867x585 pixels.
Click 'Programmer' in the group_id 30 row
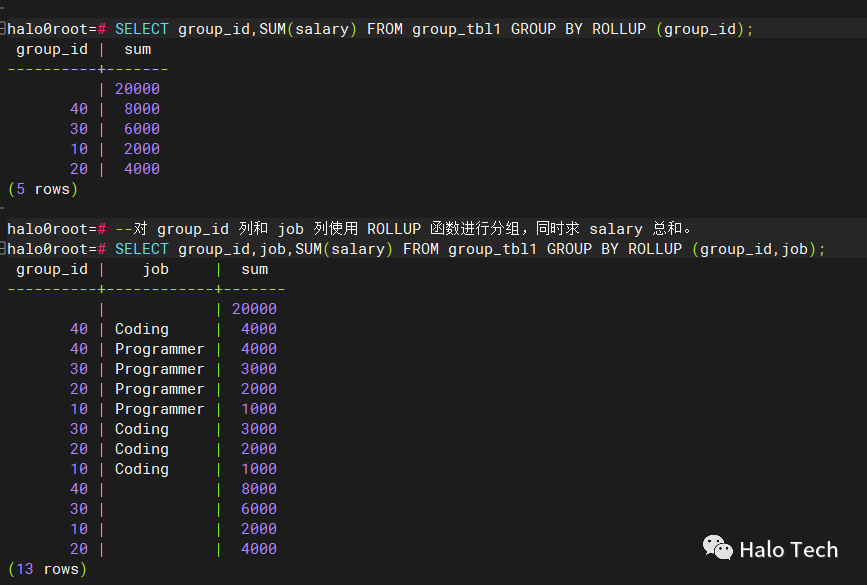159,369
